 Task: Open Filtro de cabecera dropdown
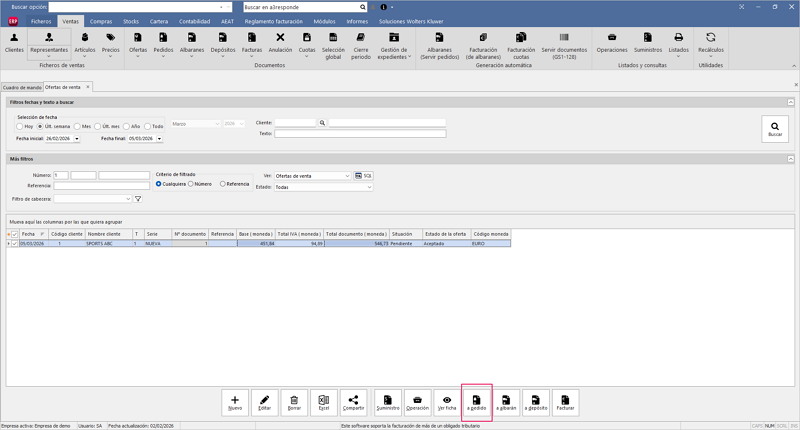click(128, 199)
